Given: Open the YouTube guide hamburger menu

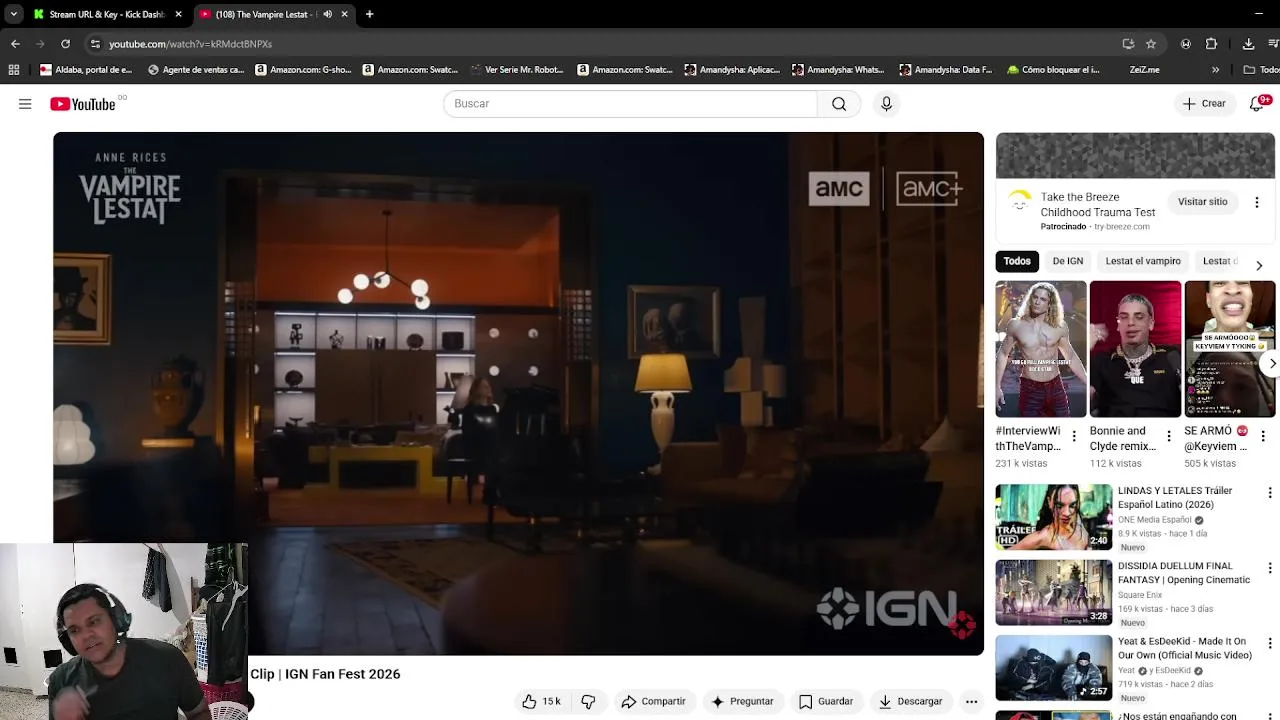Looking at the screenshot, I should [x=25, y=104].
